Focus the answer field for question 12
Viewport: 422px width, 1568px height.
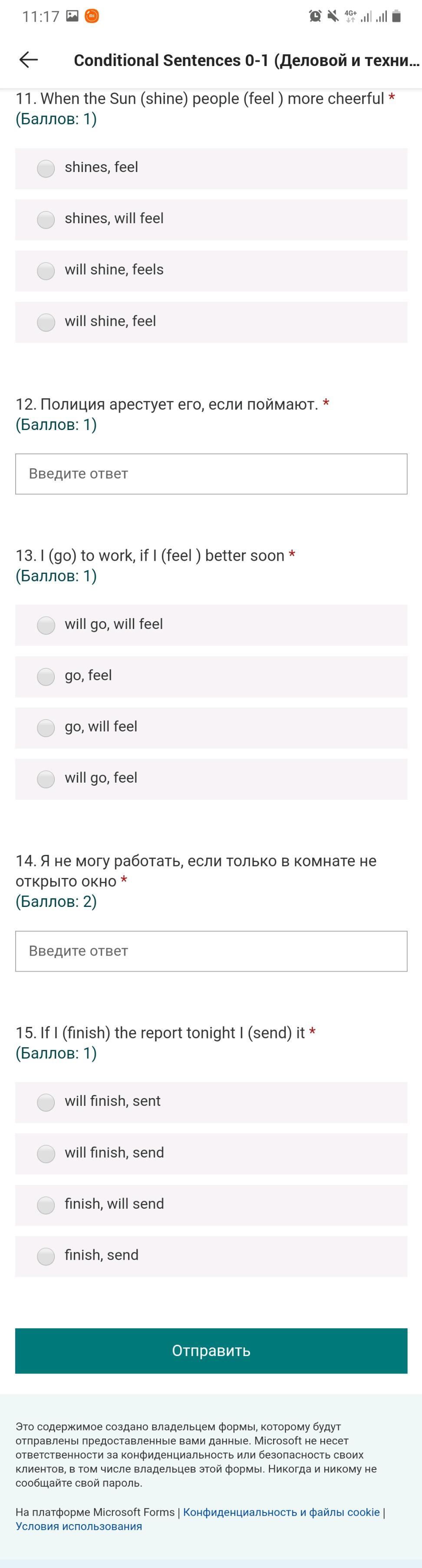[211, 473]
